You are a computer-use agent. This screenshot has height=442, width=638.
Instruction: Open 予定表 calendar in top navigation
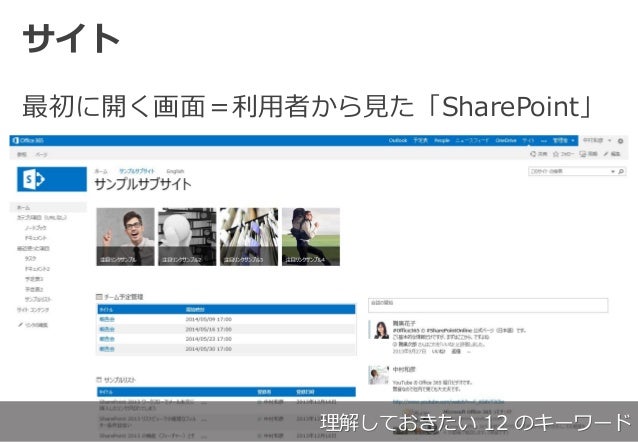point(420,140)
